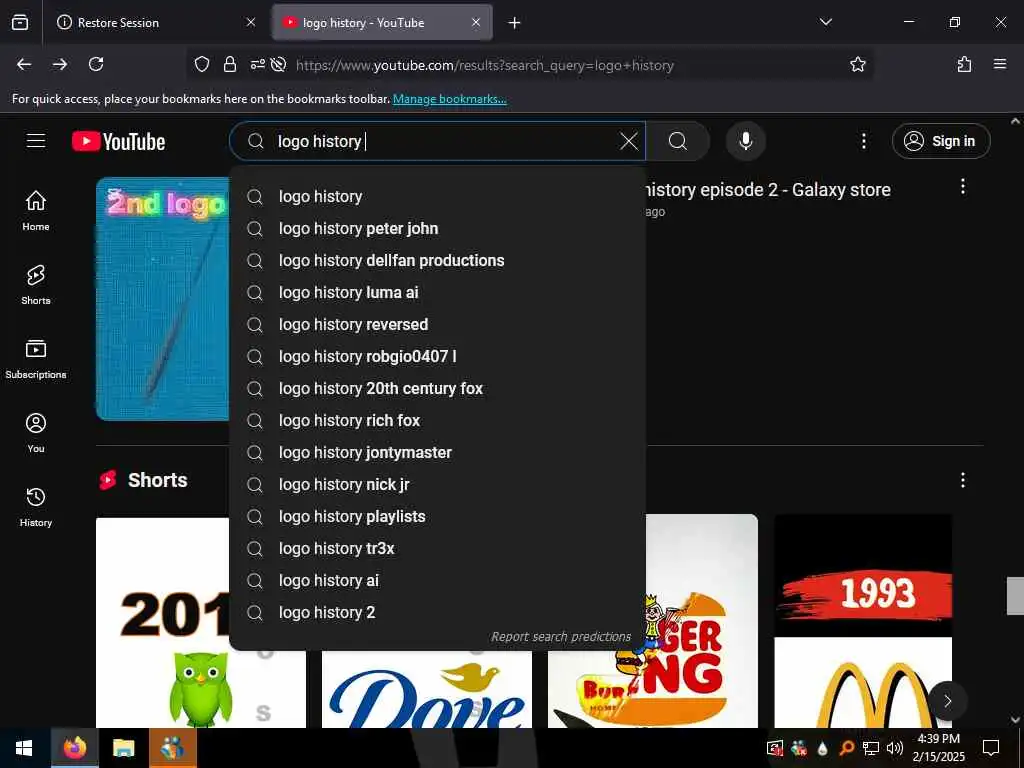Open Shorts in sidebar

point(36,285)
